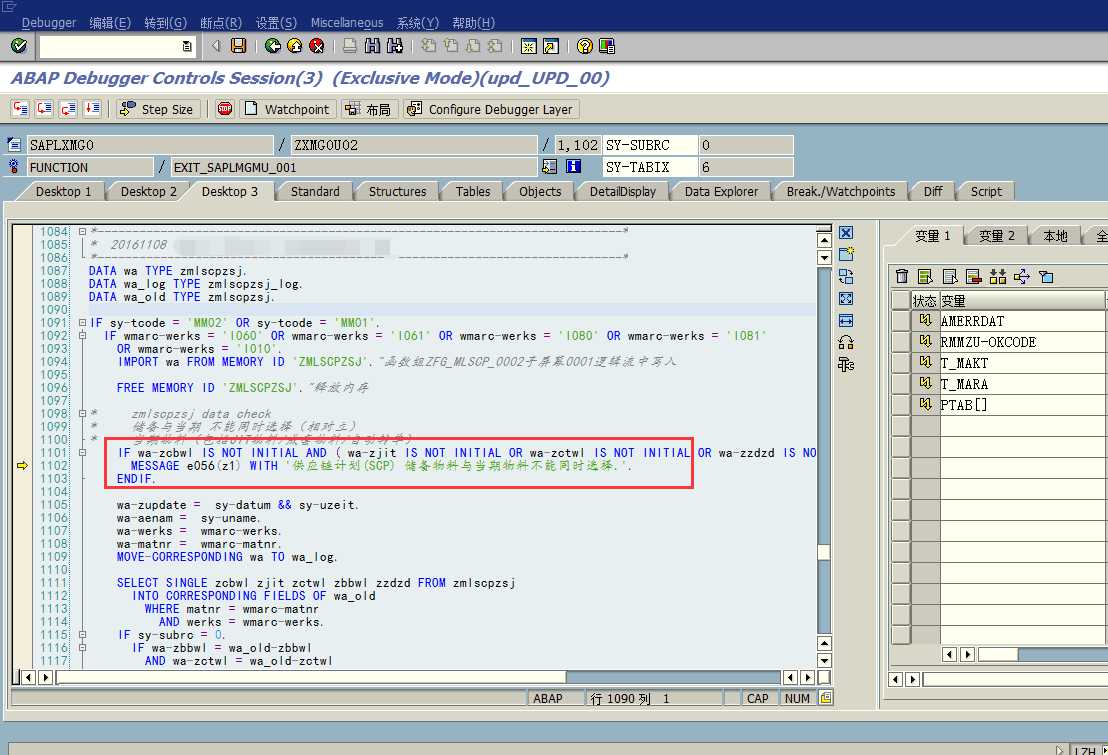1108x755 pixels.
Task: Switch to the Objects tab
Action: click(540, 192)
